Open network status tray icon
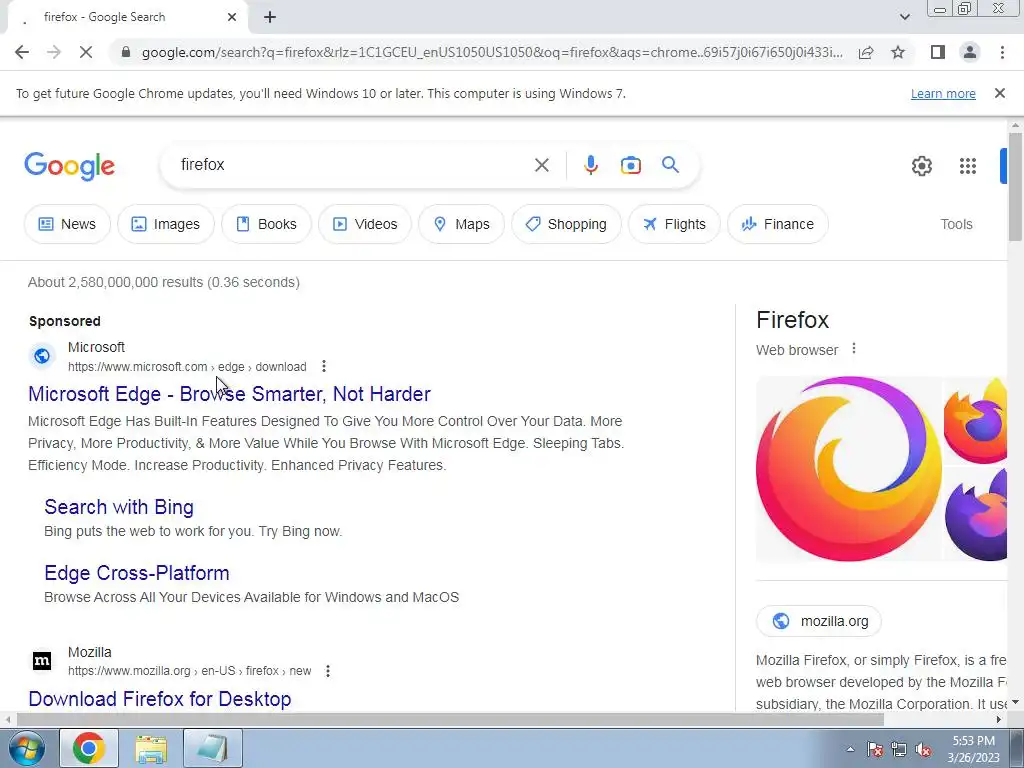 (899, 749)
